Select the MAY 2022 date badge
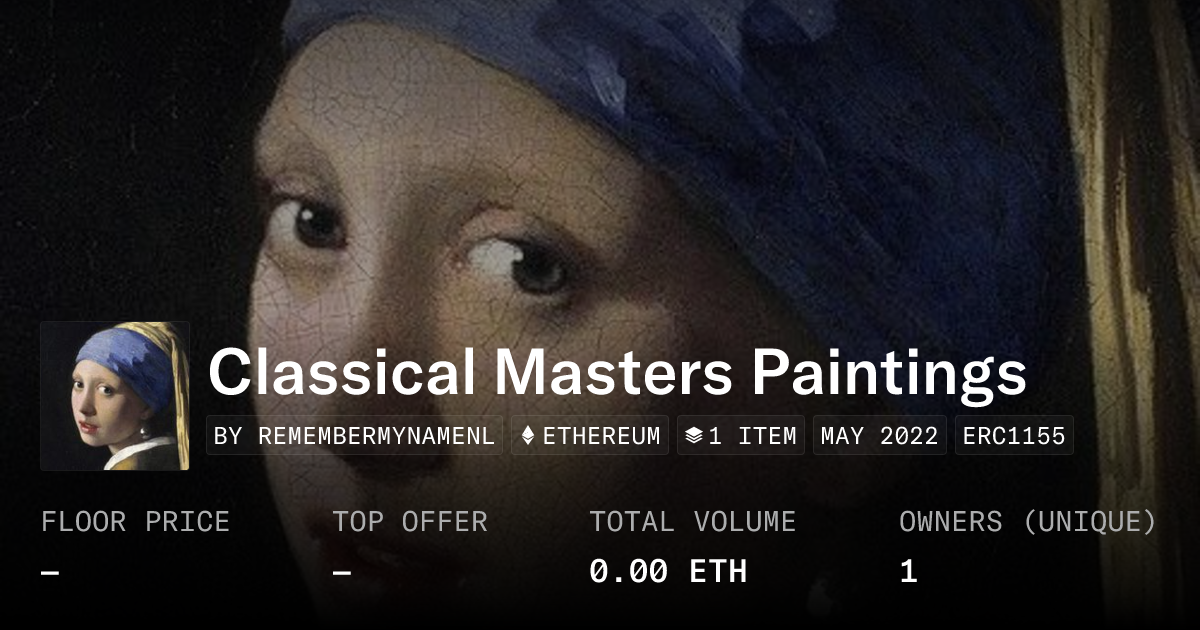This screenshot has width=1200, height=630. coord(880,436)
